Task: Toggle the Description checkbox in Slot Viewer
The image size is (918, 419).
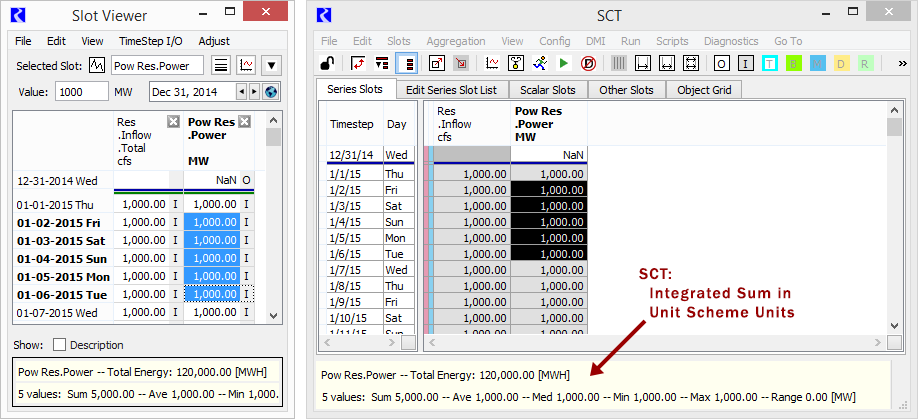Action: (59, 345)
